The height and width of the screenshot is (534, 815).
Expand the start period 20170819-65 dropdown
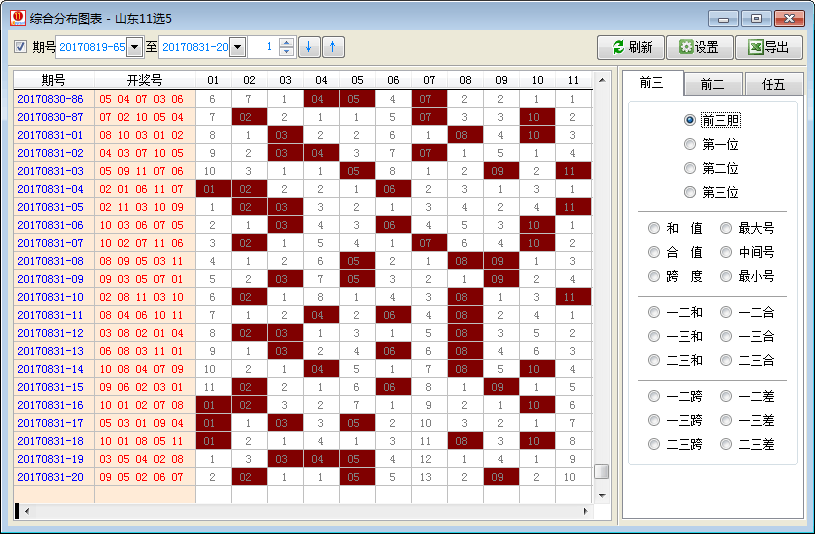tap(134, 47)
